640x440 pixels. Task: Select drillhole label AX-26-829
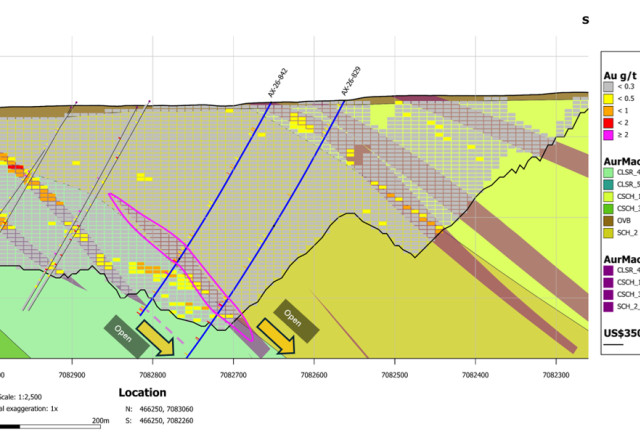point(351,81)
